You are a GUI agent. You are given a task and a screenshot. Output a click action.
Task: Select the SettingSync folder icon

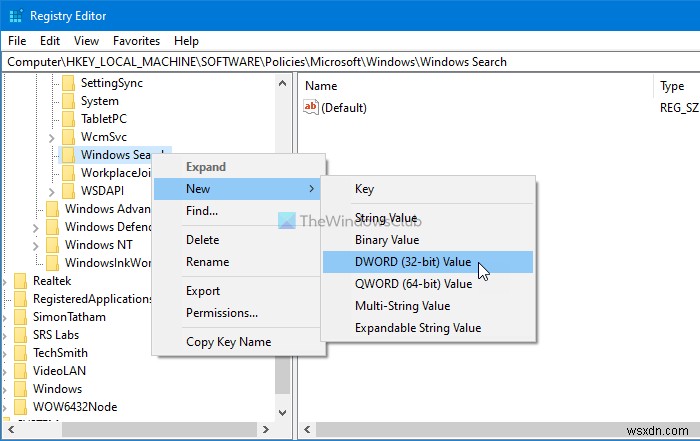tap(68, 83)
